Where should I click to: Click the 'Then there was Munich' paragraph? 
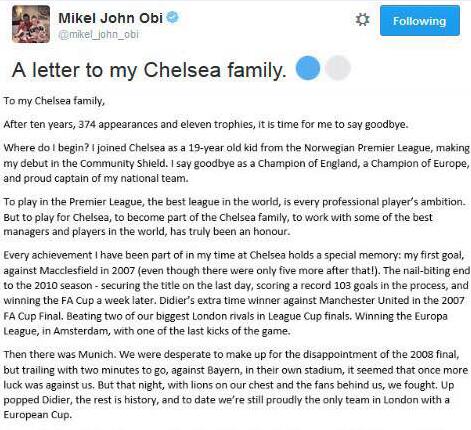click(x=231, y=384)
